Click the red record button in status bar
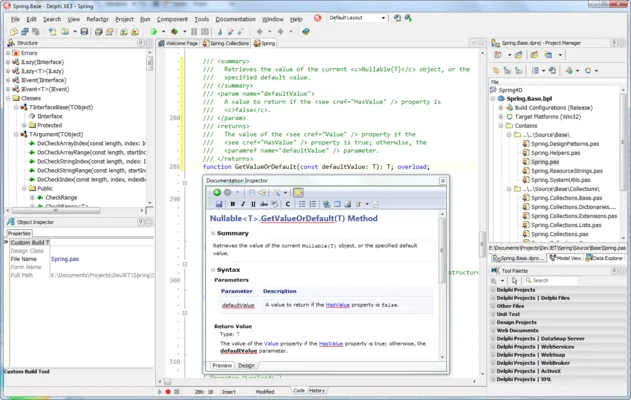Image resolution: width=631 pixels, height=400 pixels. point(168,391)
